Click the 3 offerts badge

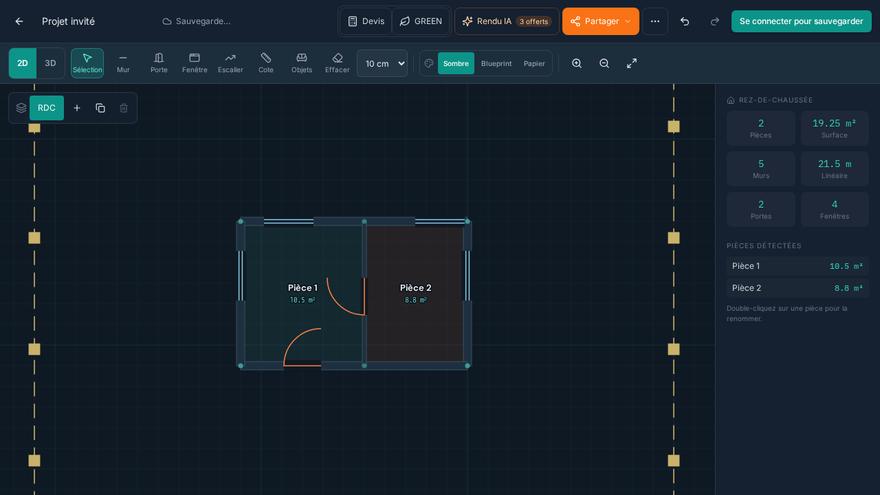click(533, 21)
